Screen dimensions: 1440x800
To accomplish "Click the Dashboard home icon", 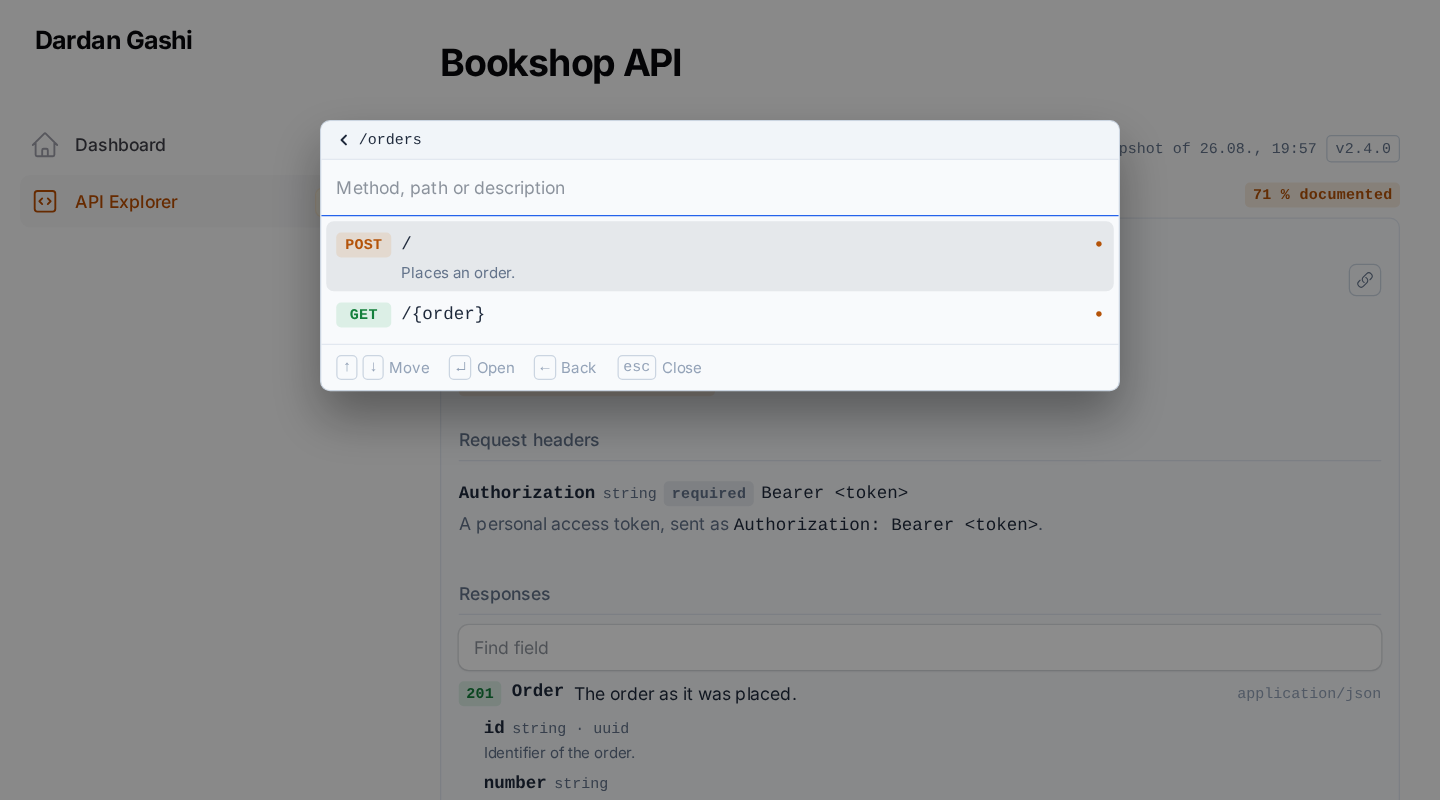I will [x=45, y=145].
